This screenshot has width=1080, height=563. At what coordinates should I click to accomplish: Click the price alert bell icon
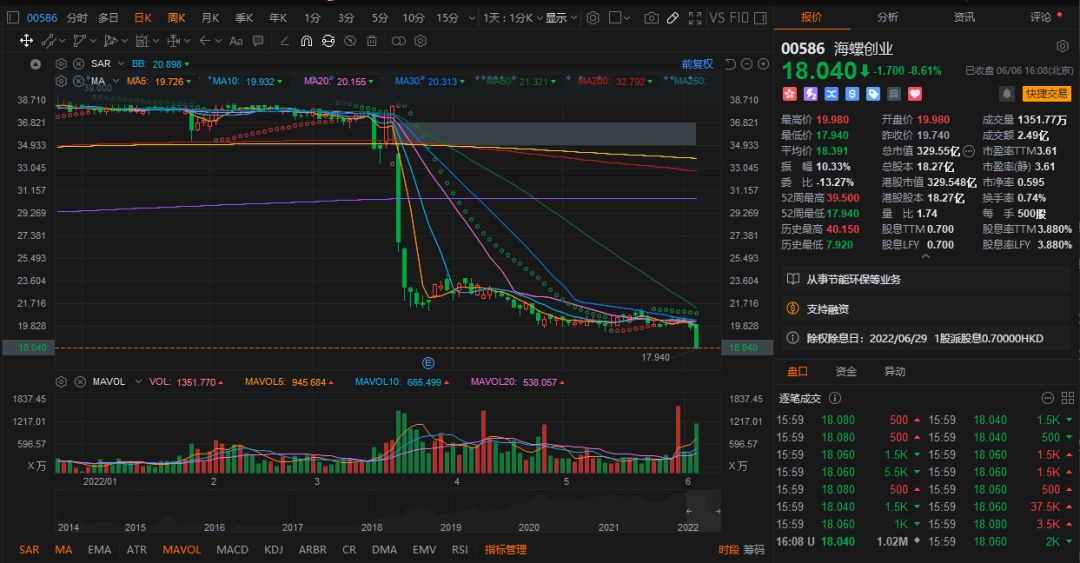click(1006, 93)
